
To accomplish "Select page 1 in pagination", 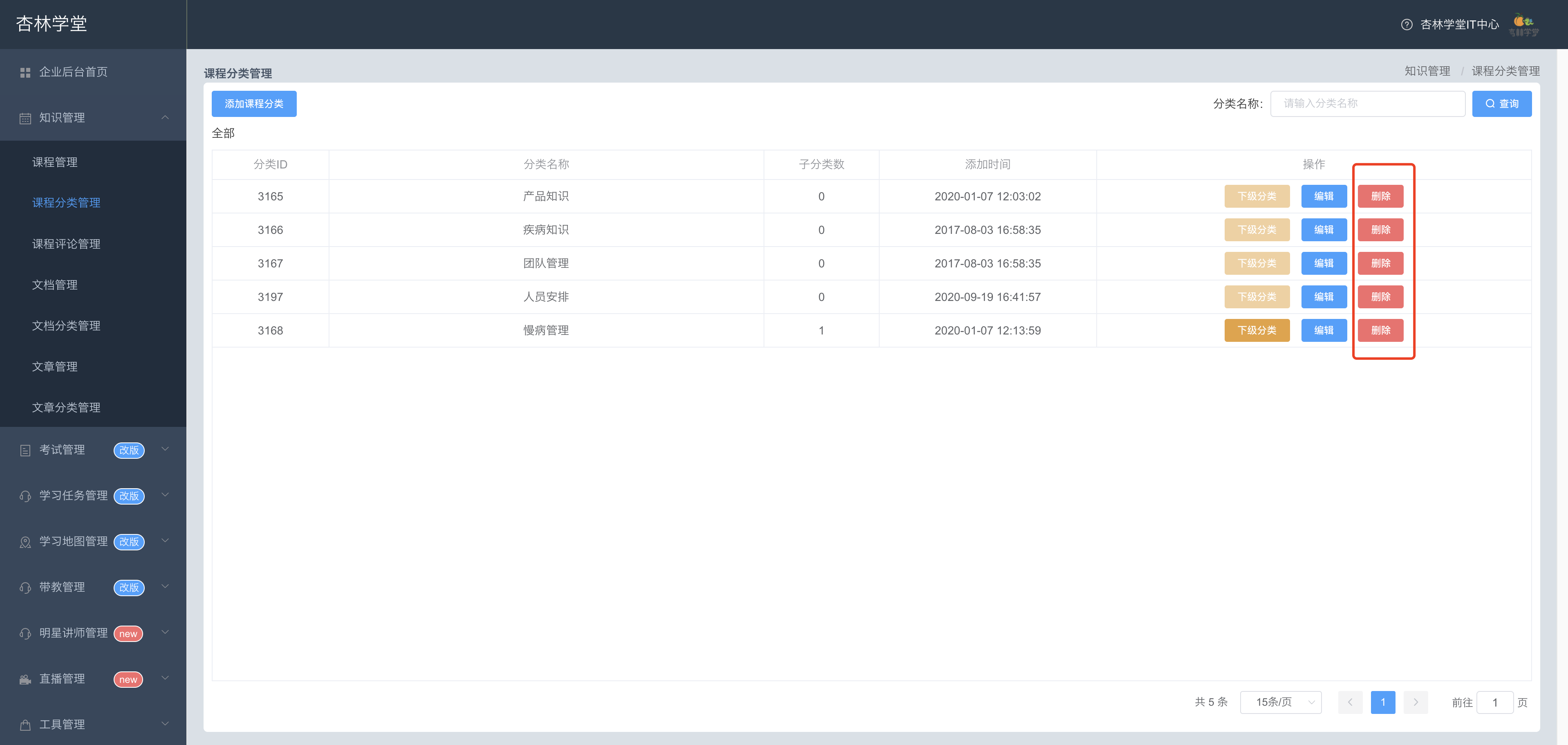I will tap(1383, 702).
